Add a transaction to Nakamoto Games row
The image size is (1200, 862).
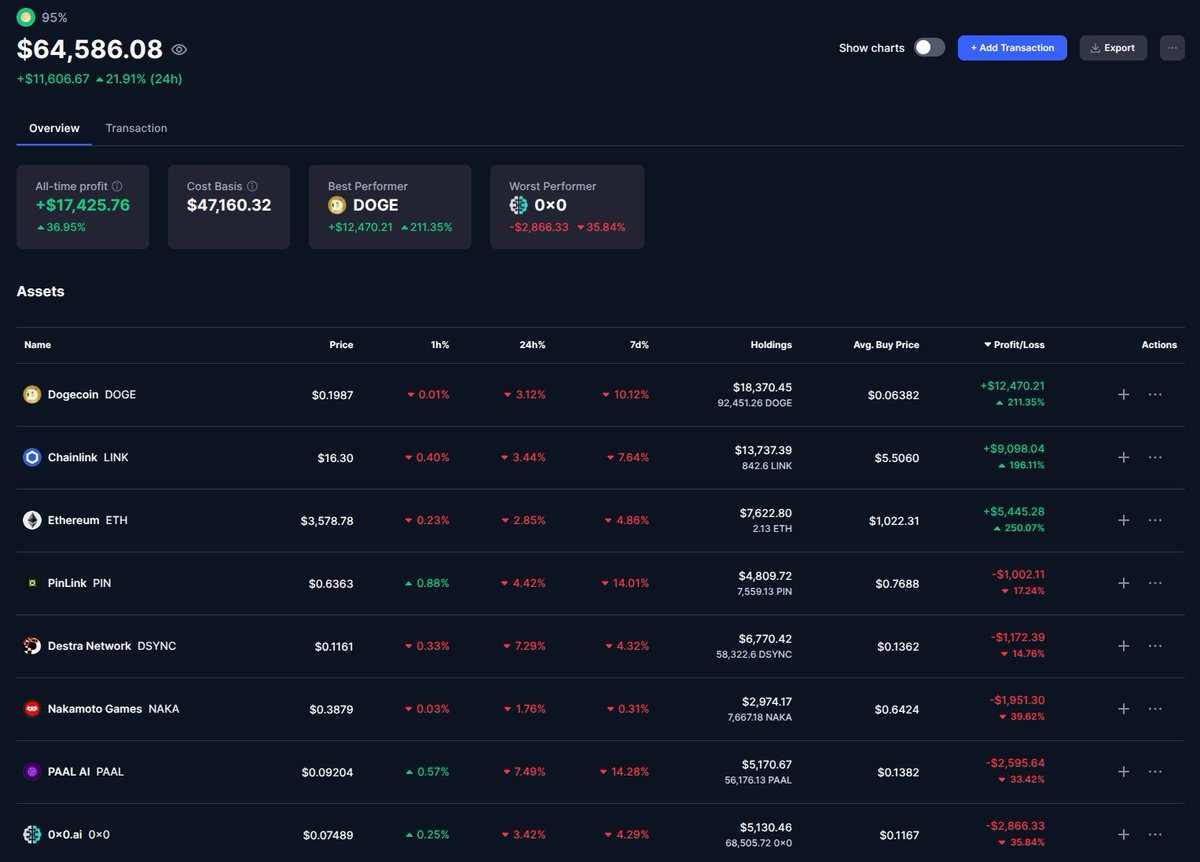pos(1123,709)
